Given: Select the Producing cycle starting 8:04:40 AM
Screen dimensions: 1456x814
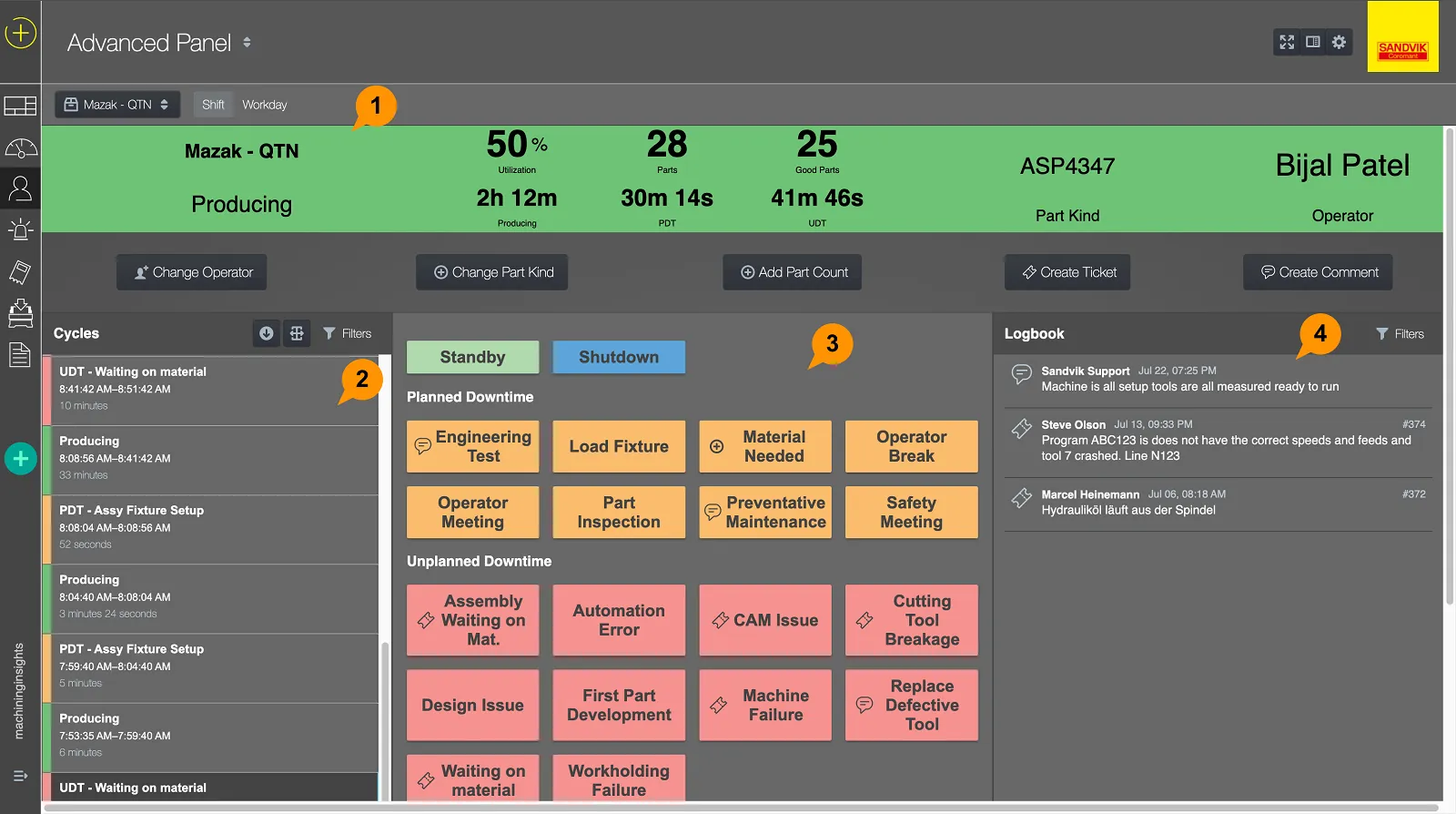Looking at the screenshot, I should (211, 597).
